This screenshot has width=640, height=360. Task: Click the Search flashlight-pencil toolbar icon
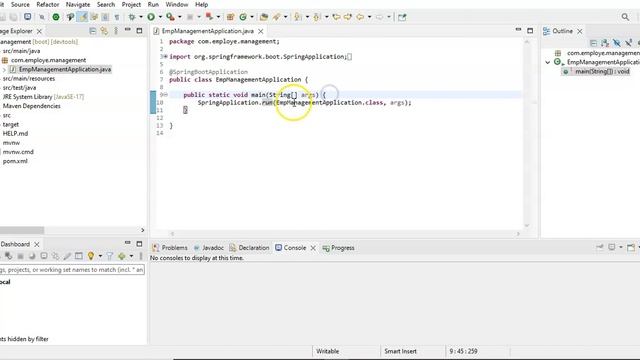pyautogui.click(x=277, y=17)
